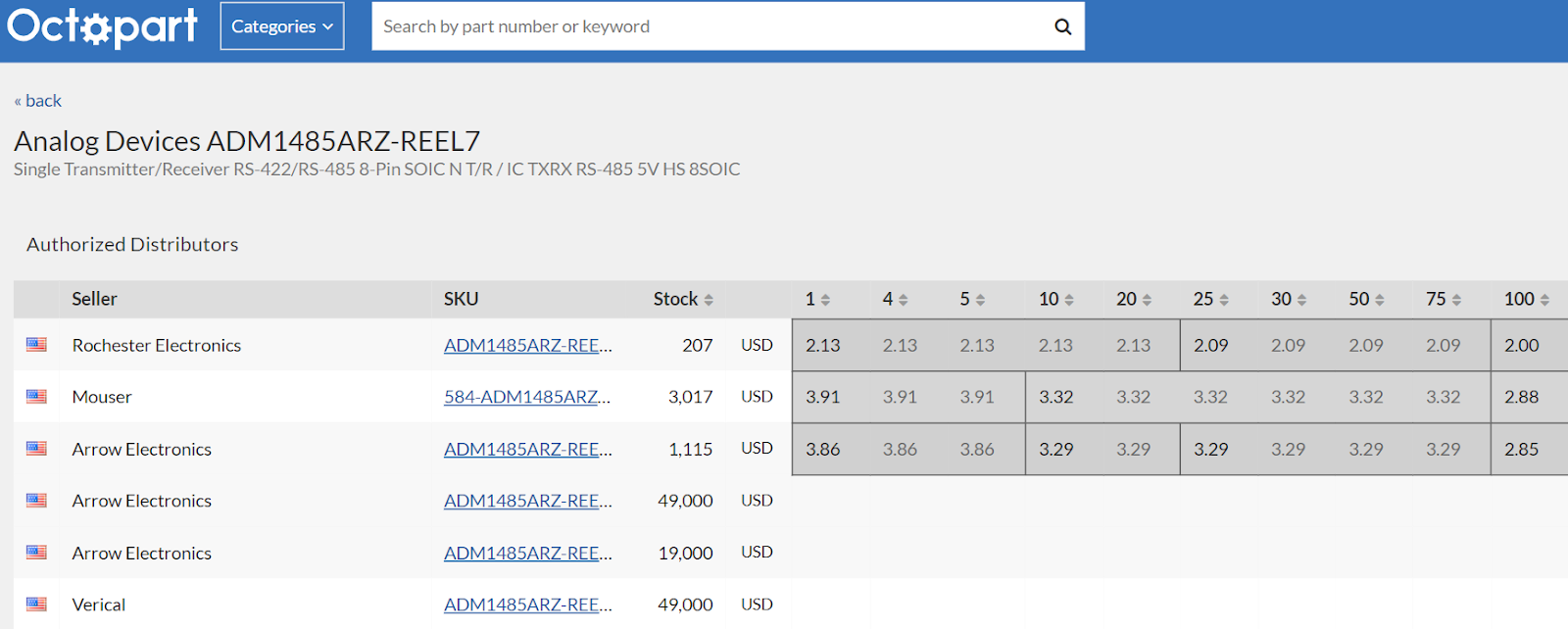Sort by quantity 20 price column
The width and height of the screenshot is (1568, 629).
(x=1134, y=299)
